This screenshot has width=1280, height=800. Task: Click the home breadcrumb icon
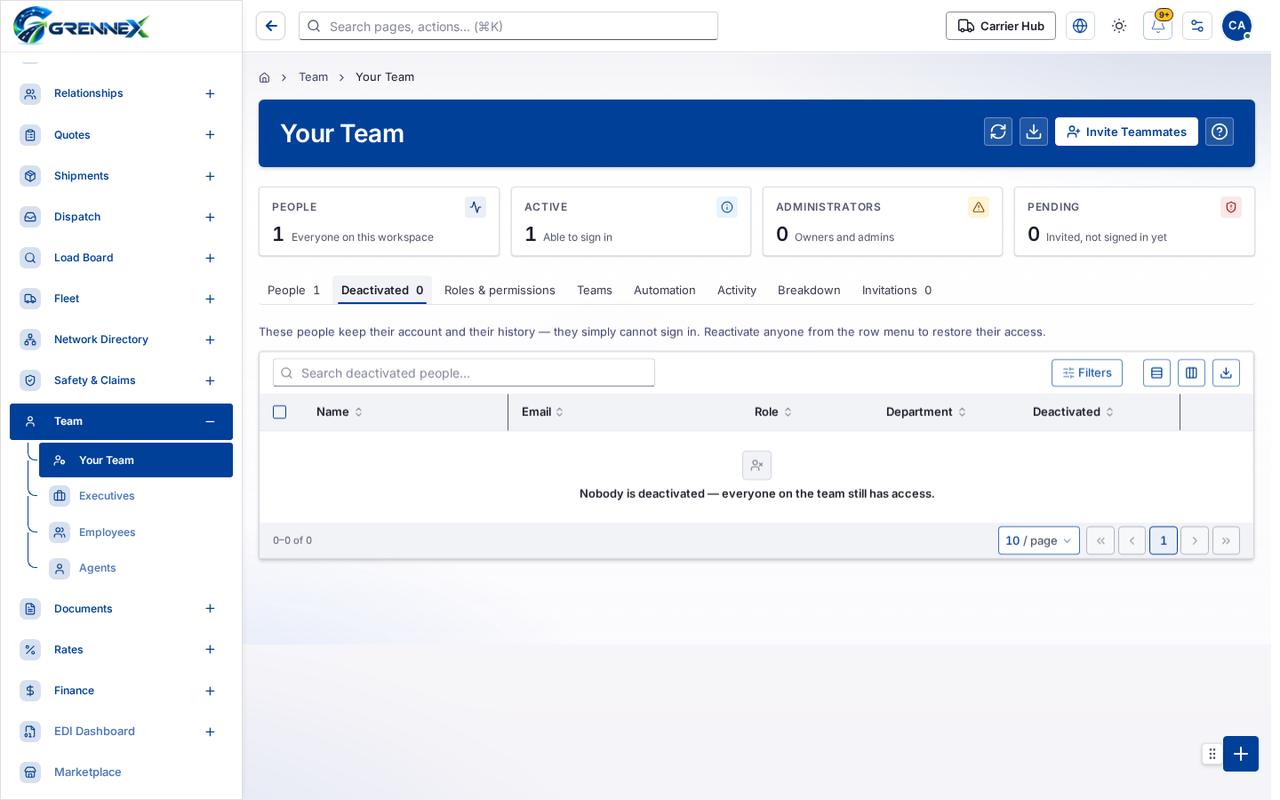tap(264, 77)
